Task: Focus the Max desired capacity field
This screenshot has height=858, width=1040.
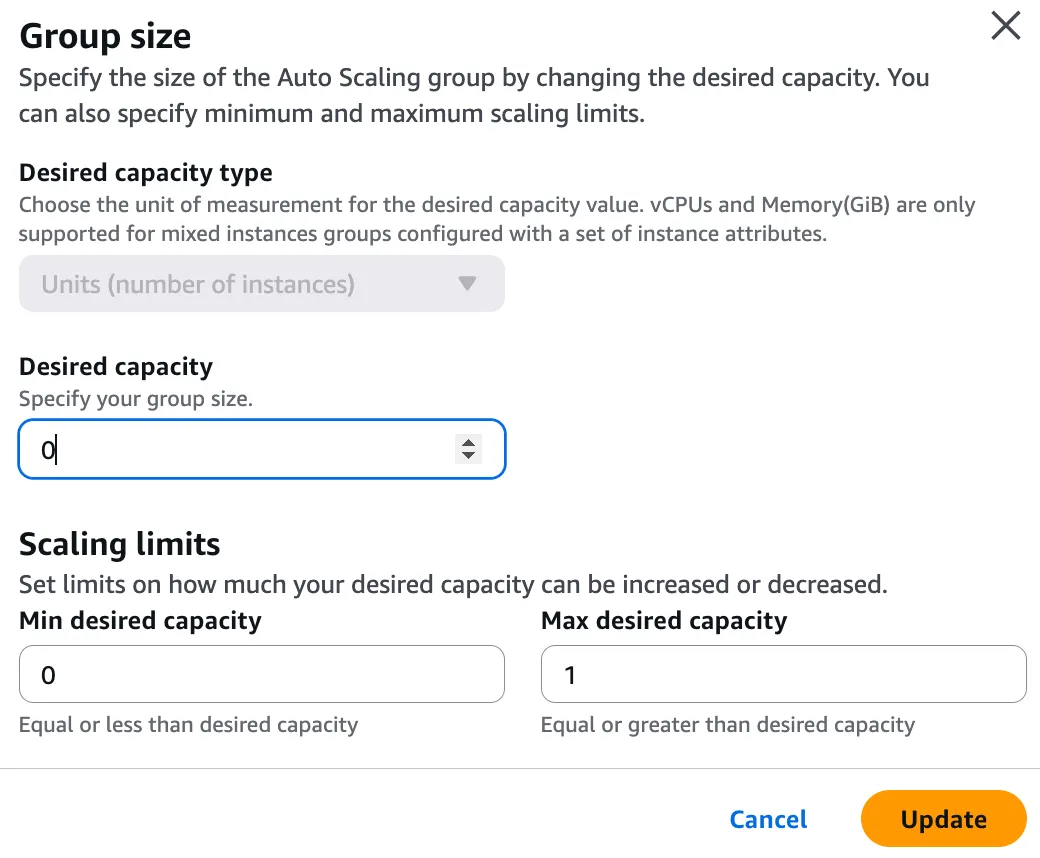Action: [x=783, y=675]
